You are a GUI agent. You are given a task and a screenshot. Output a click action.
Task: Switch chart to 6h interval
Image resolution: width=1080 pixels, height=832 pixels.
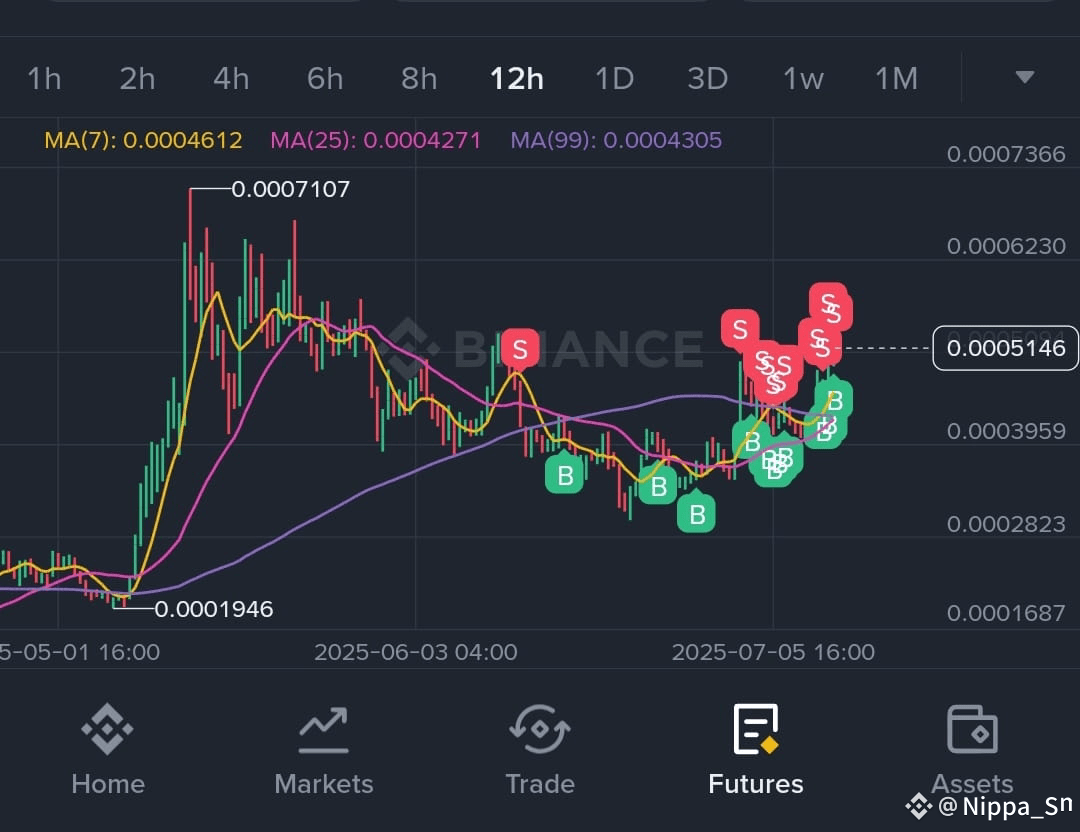tap(324, 79)
